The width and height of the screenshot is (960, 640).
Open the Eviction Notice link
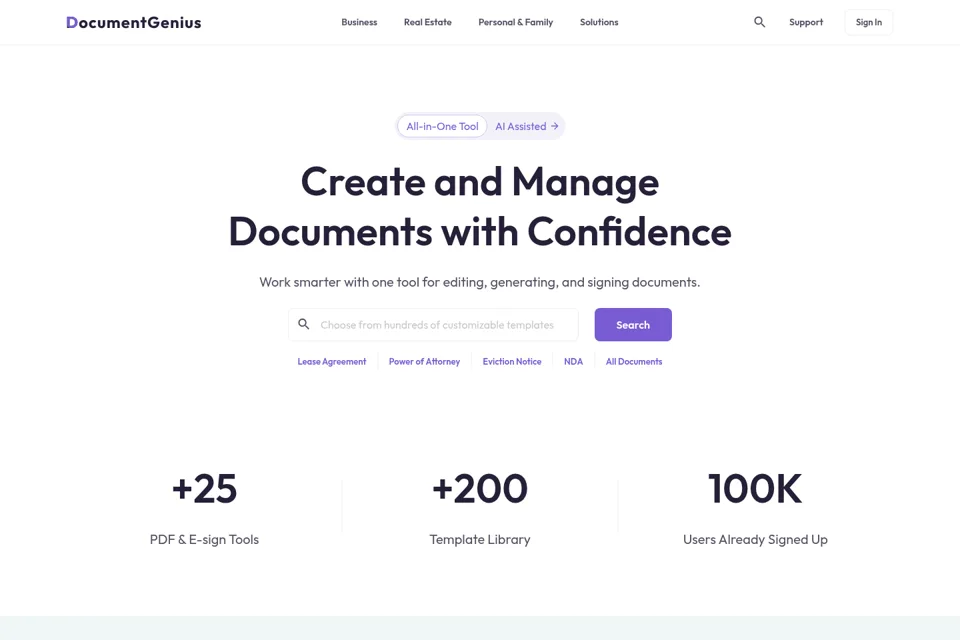click(x=512, y=361)
